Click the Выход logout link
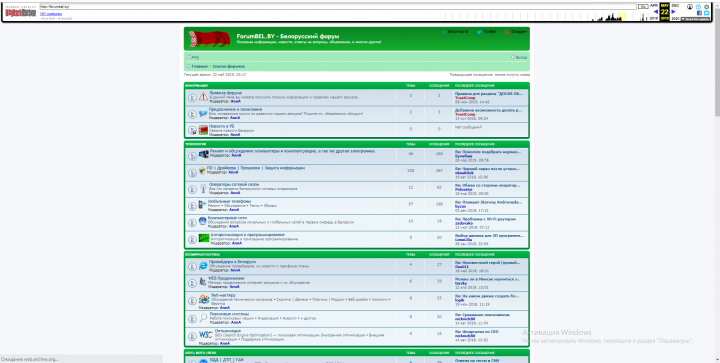Image resolution: width=720 pixels, height=363 pixels. click(519, 57)
